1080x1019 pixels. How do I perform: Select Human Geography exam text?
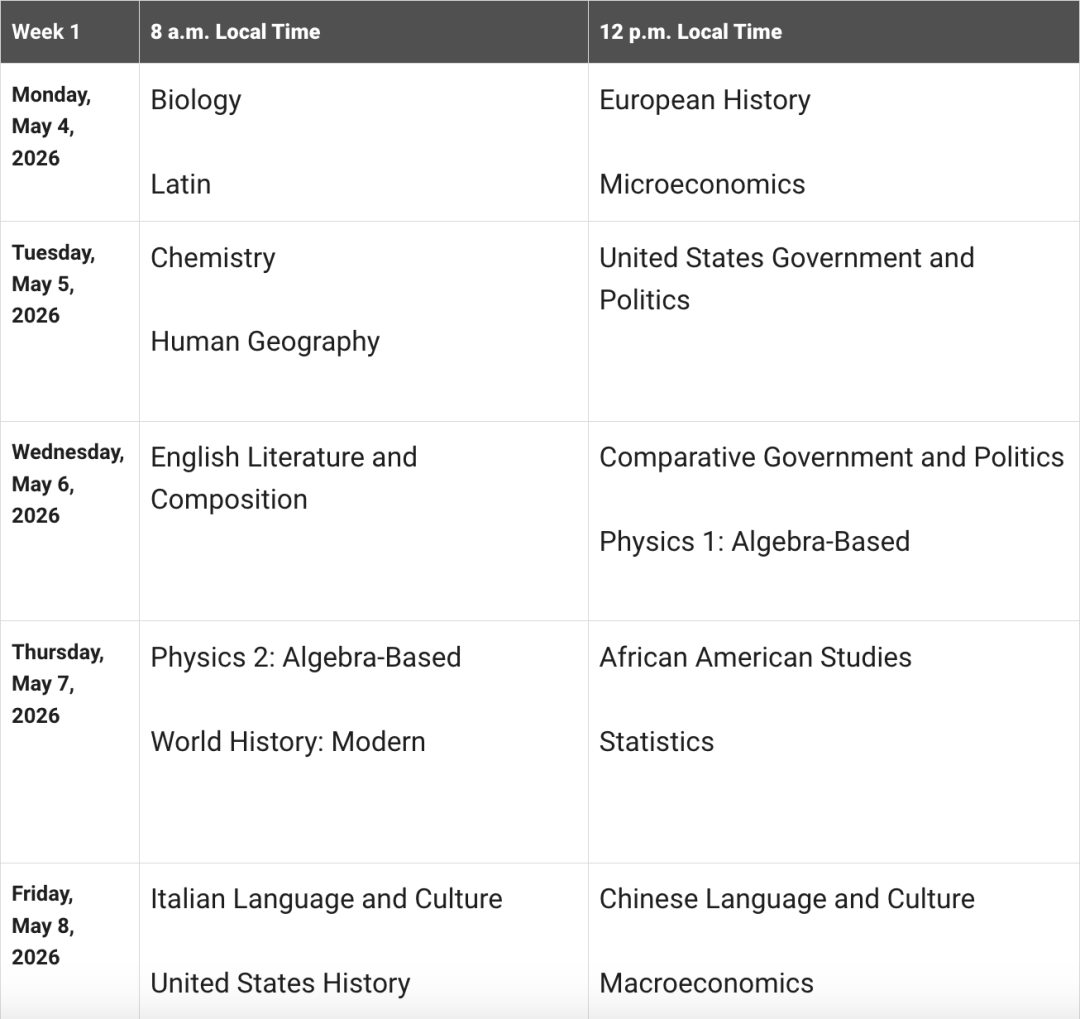tap(265, 342)
